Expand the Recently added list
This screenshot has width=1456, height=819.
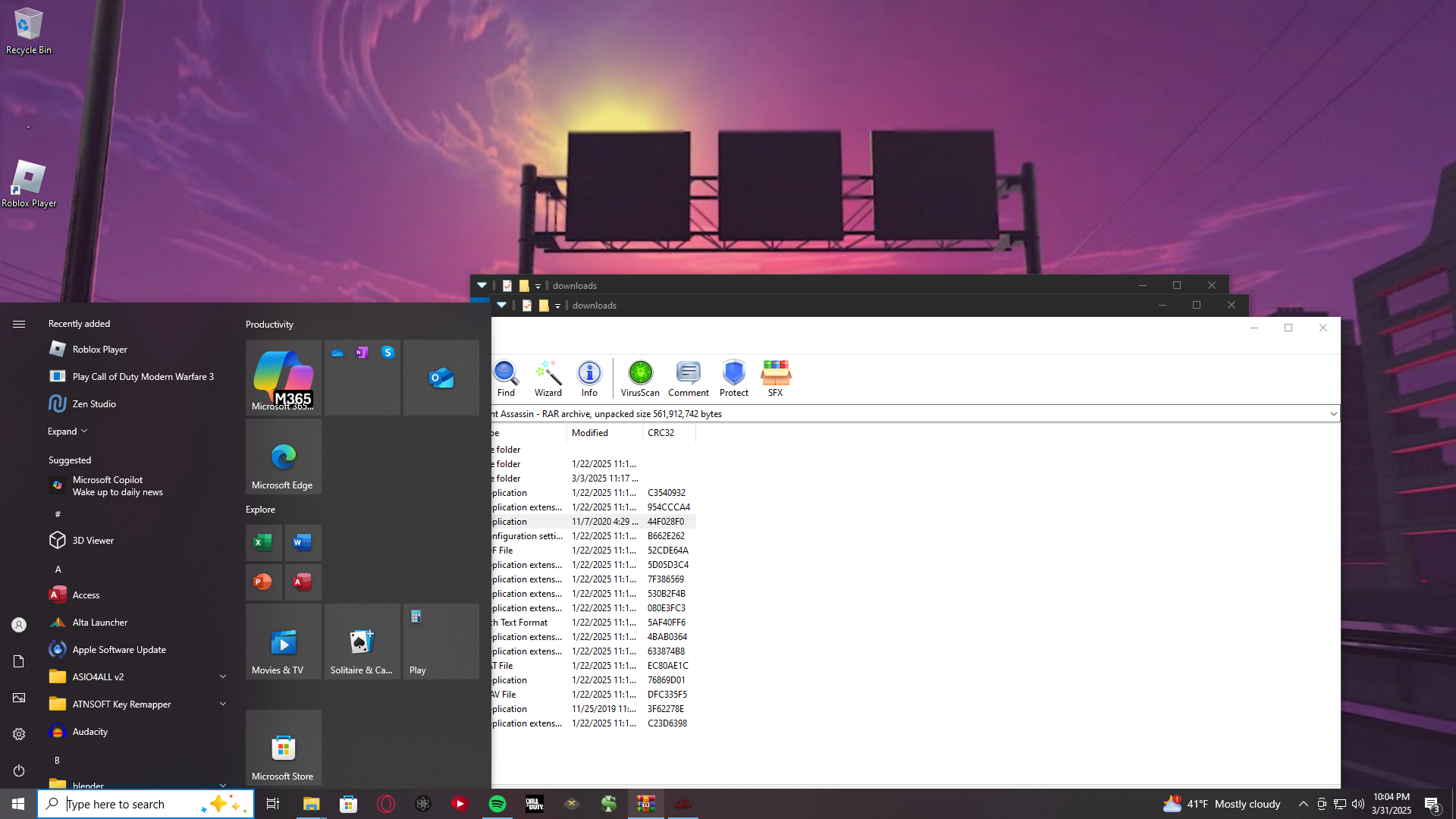pos(67,431)
